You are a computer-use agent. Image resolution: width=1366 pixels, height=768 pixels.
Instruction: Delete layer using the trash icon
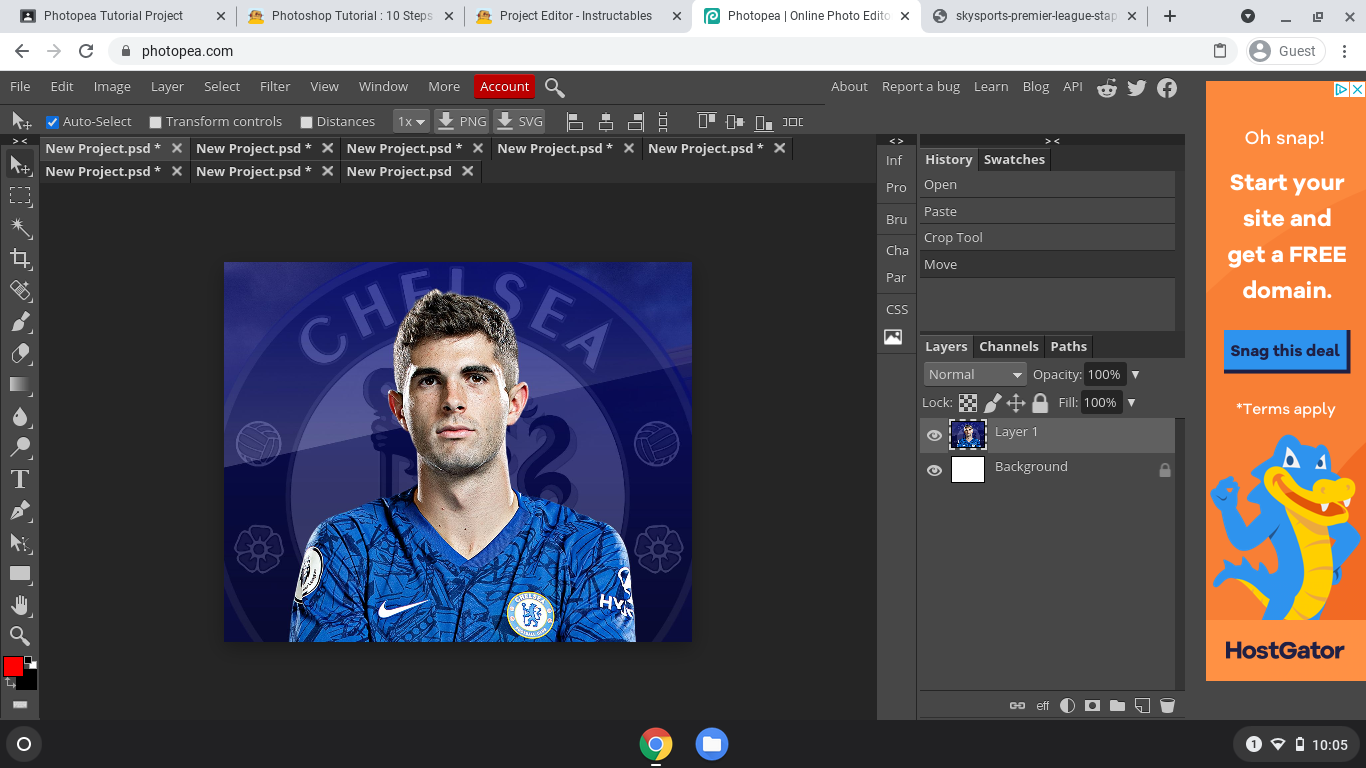[1167, 705]
